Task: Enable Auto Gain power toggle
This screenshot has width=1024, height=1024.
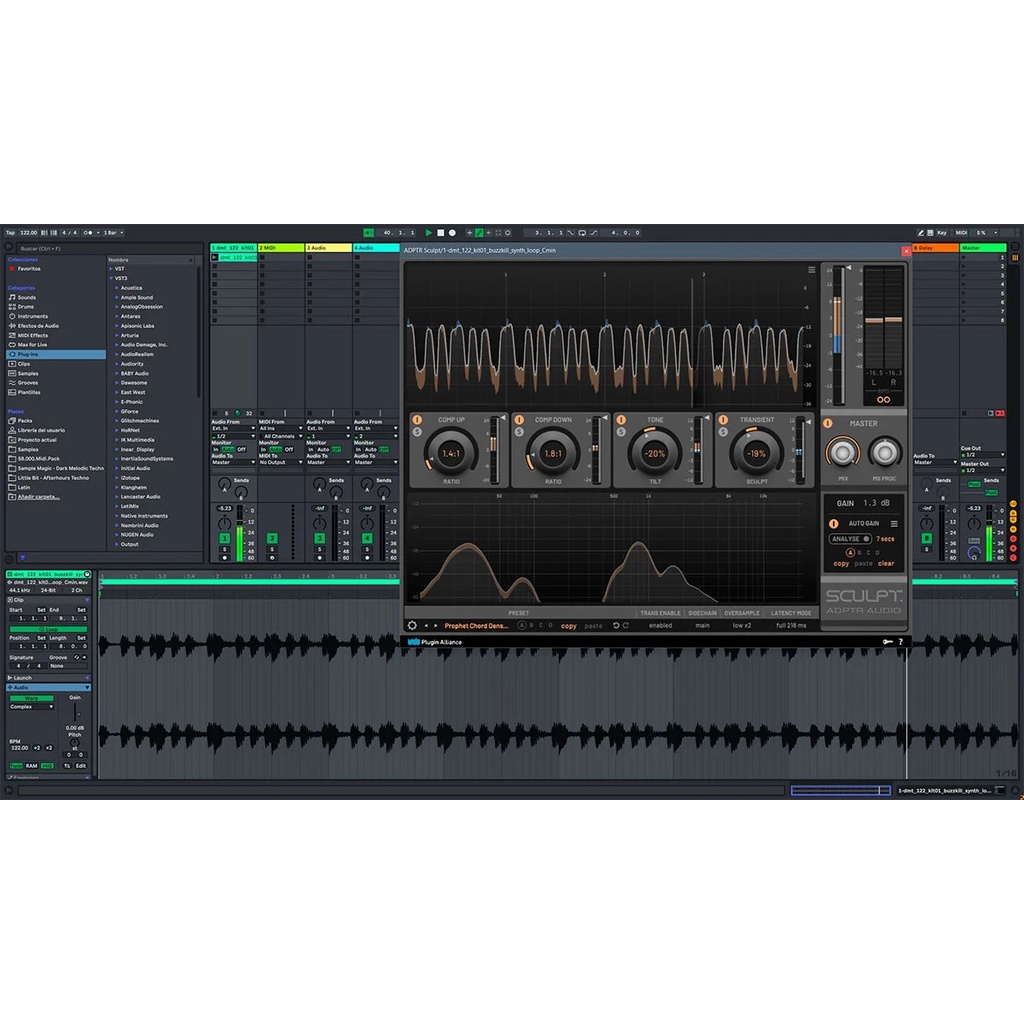Action: point(833,524)
